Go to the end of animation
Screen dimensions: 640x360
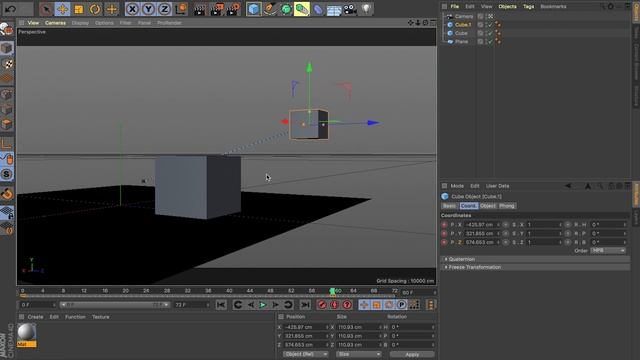305,304
